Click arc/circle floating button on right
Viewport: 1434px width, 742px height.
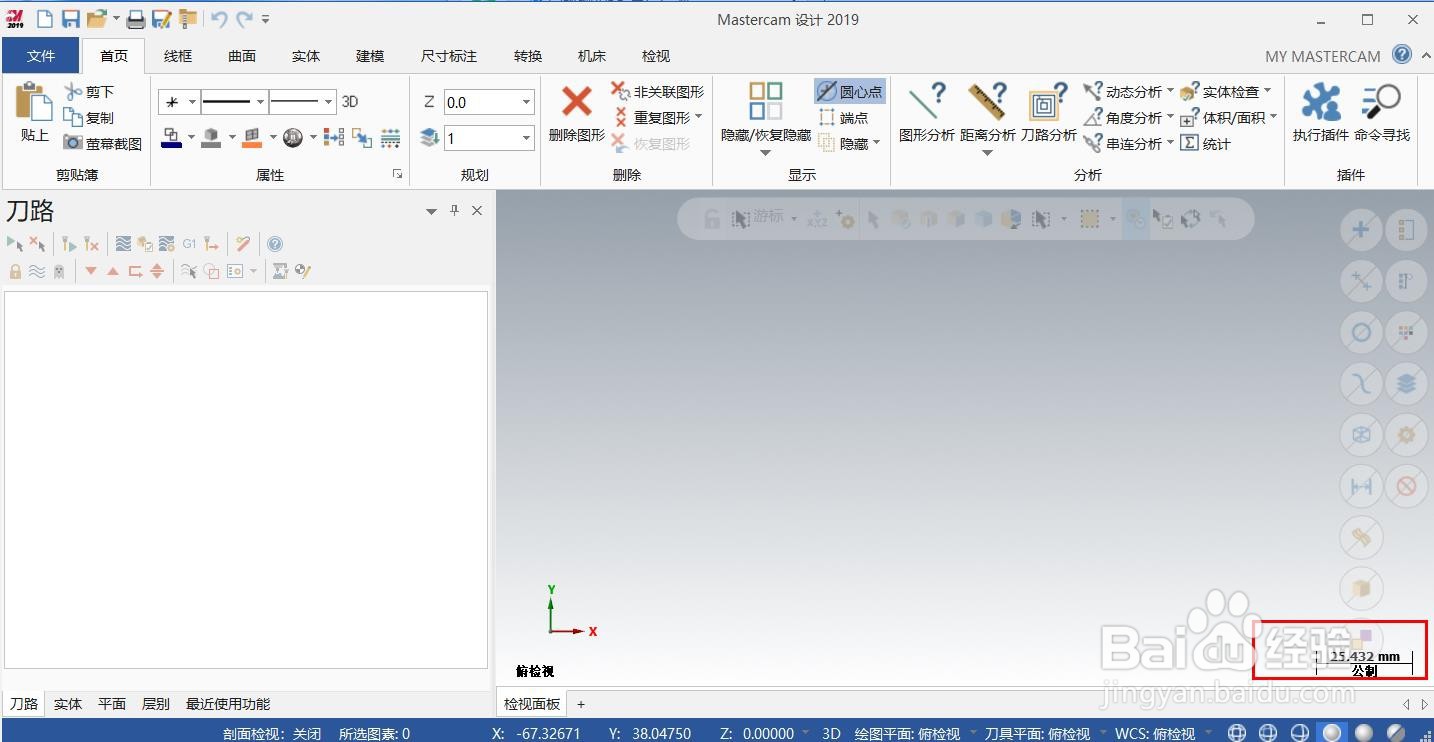click(x=1361, y=332)
